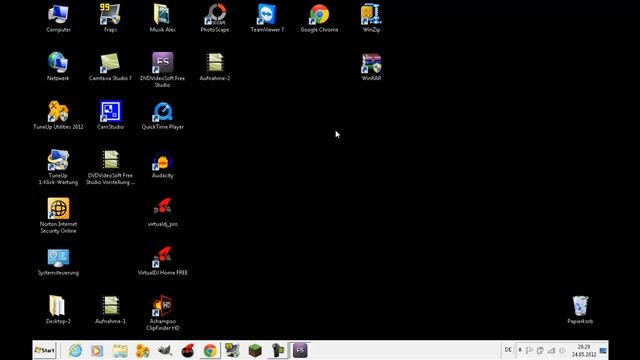Switch to the camcorder recorder taskbar item
Image resolution: width=640 pixels, height=360 pixels.
[x=278, y=350]
